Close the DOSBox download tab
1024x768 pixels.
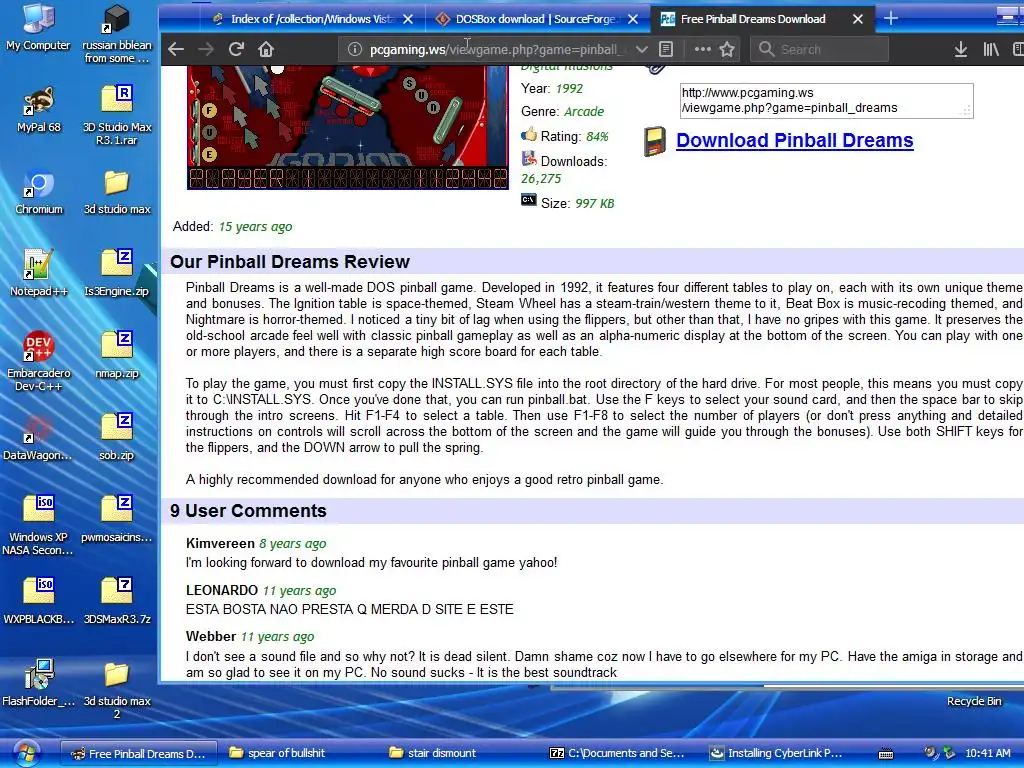coord(633,19)
